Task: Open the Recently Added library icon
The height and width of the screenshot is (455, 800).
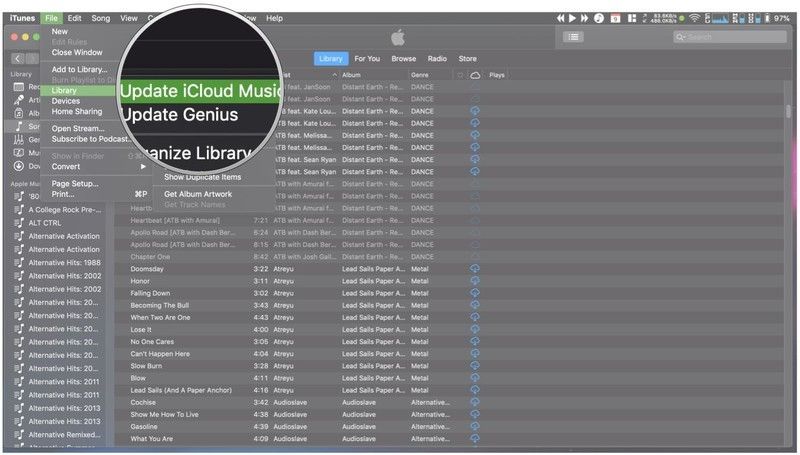Action: (18, 87)
